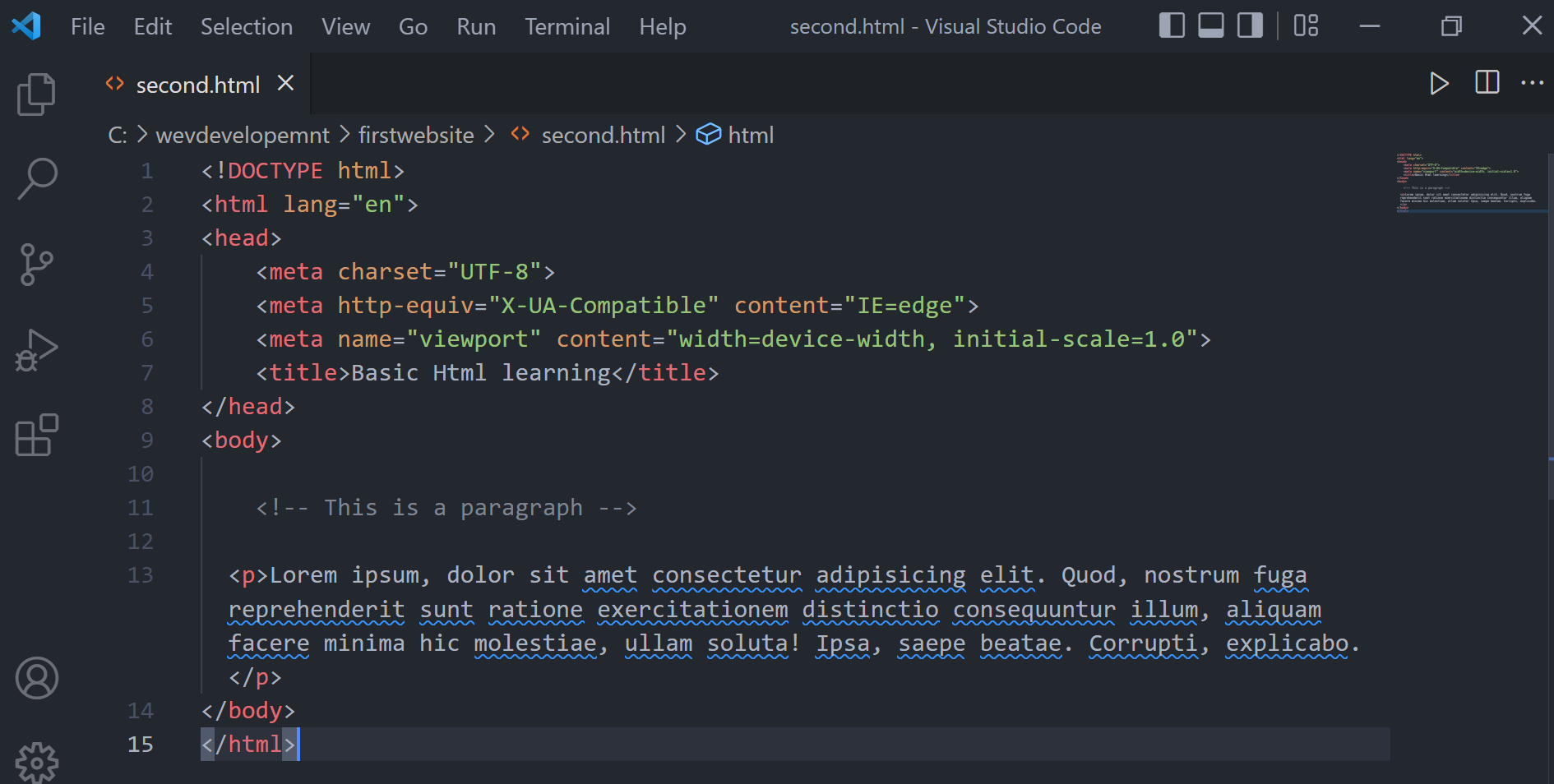Toggle the bottom panel visibility

1211,25
